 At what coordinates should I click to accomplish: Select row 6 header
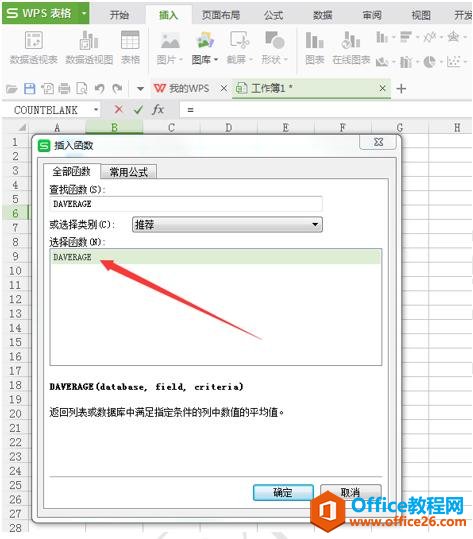pos(15,213)
